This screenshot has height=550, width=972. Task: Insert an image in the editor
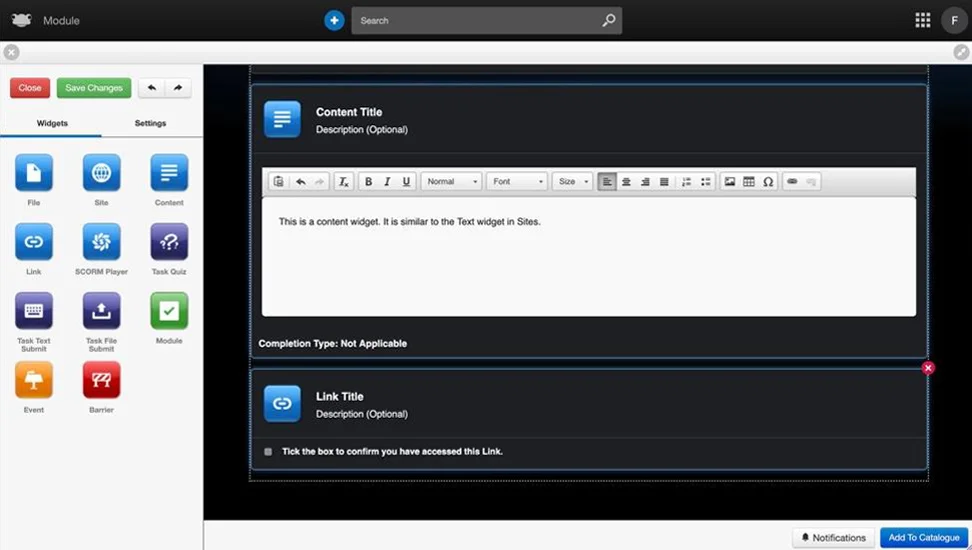[x=730, y=182]
